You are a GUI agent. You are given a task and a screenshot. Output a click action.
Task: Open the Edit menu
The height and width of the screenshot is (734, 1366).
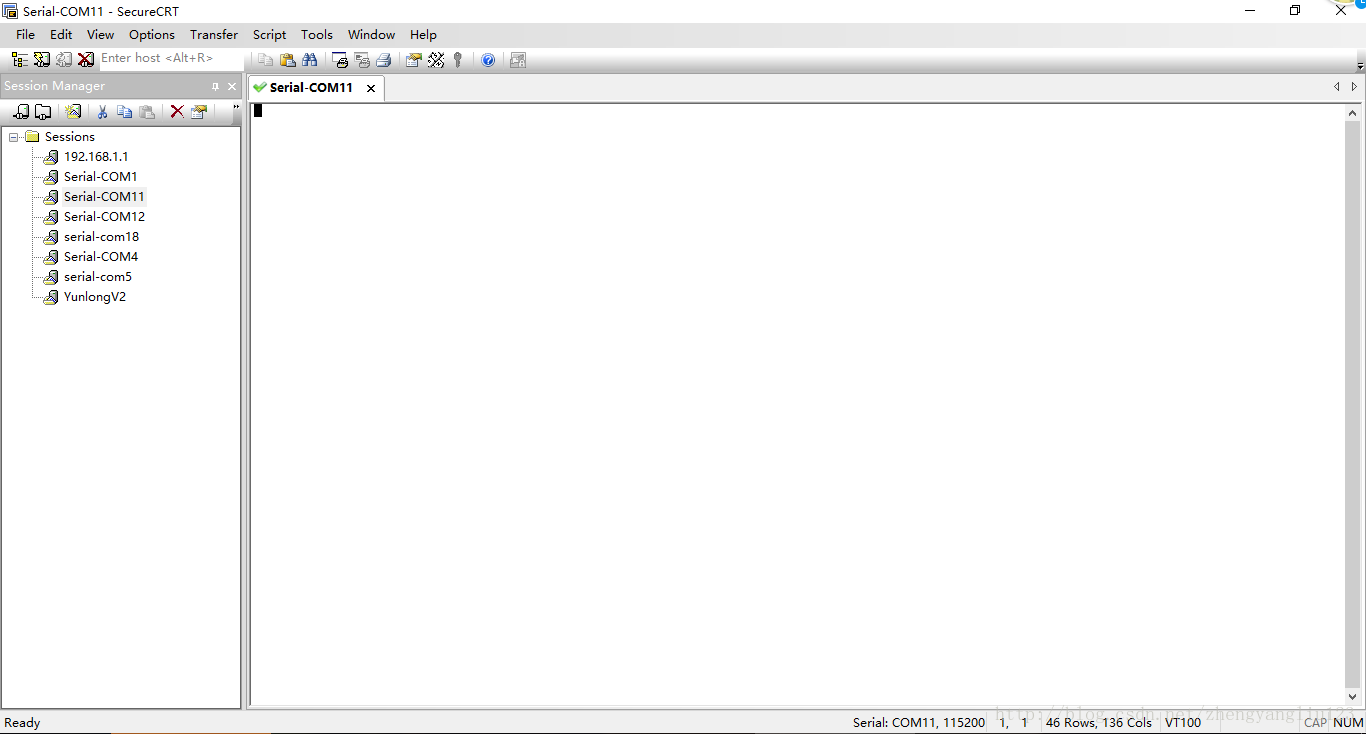click(x=61, y=35)
